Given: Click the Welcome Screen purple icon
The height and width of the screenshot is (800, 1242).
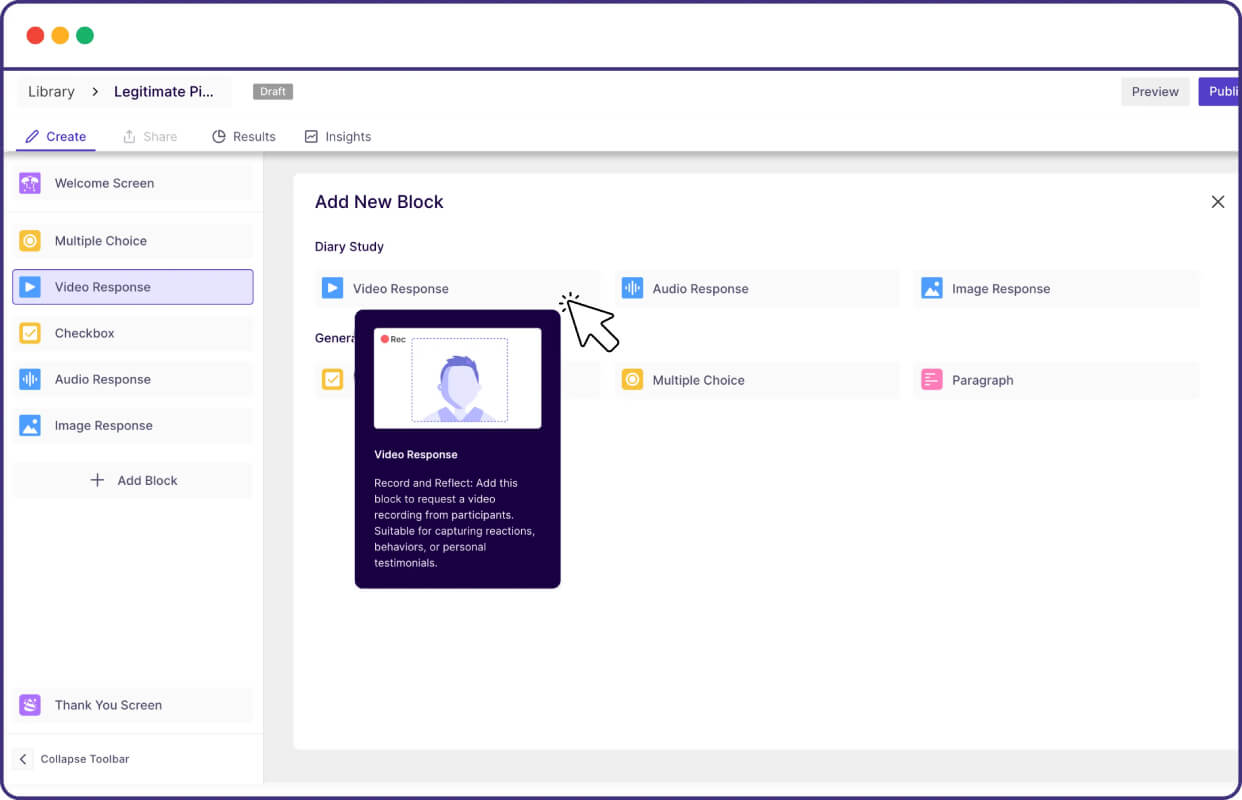Looking at the screenshot, I should click(x=30, y=183).
